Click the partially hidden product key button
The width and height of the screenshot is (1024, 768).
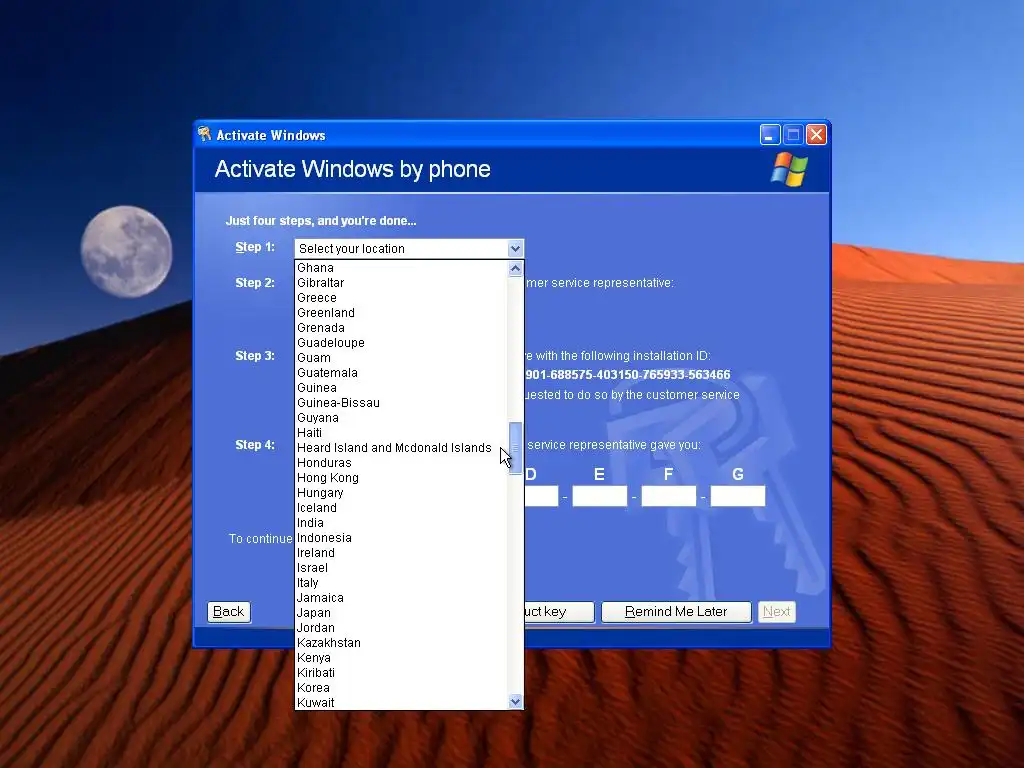(560, 612)
